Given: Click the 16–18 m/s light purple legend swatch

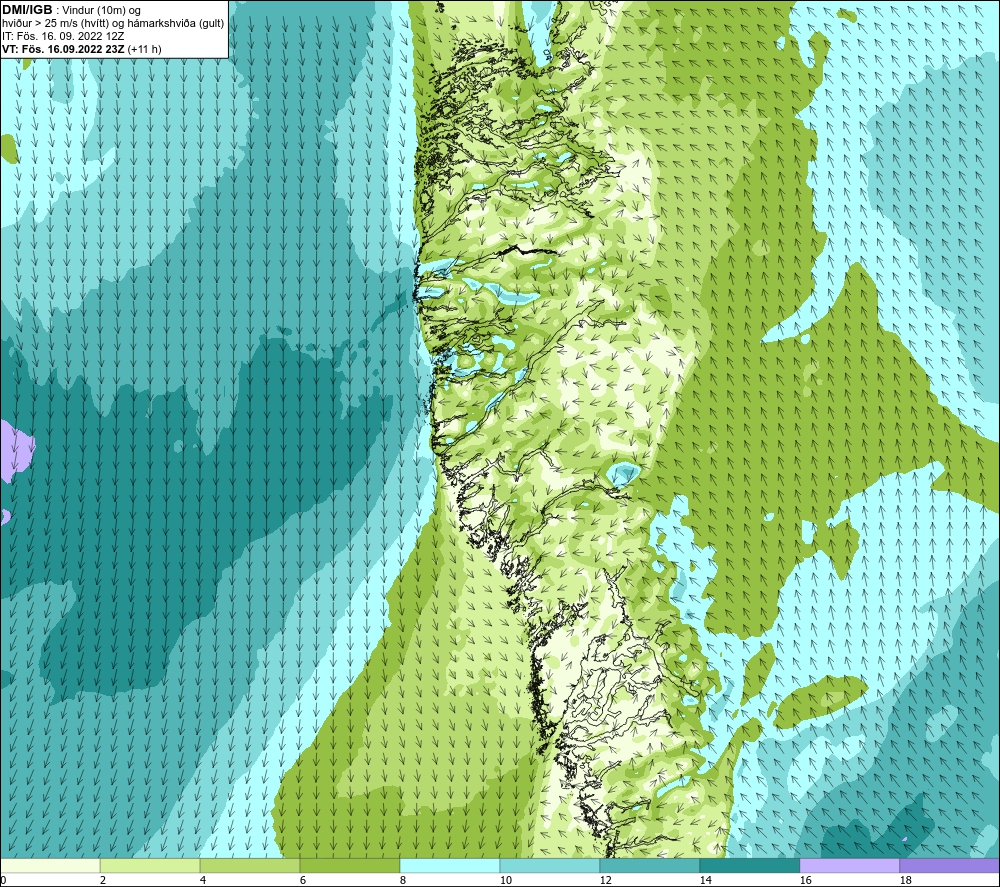Looking at the screenshot, I should pyautogui.click(x=849, y=866).
